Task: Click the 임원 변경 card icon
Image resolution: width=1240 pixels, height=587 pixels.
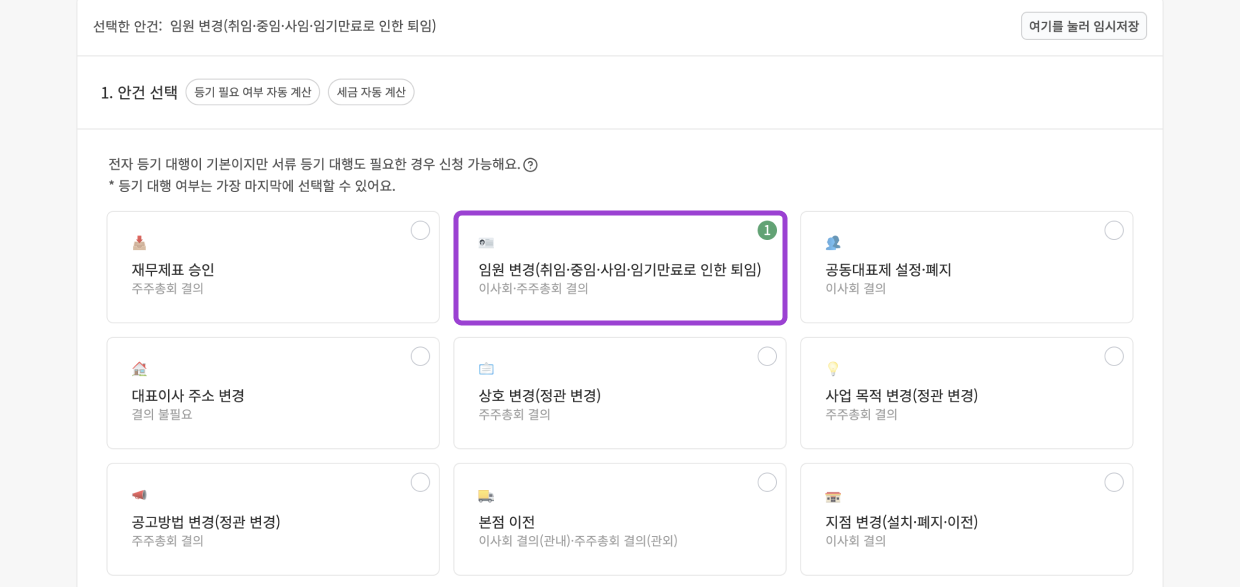Action: (486, 243)
